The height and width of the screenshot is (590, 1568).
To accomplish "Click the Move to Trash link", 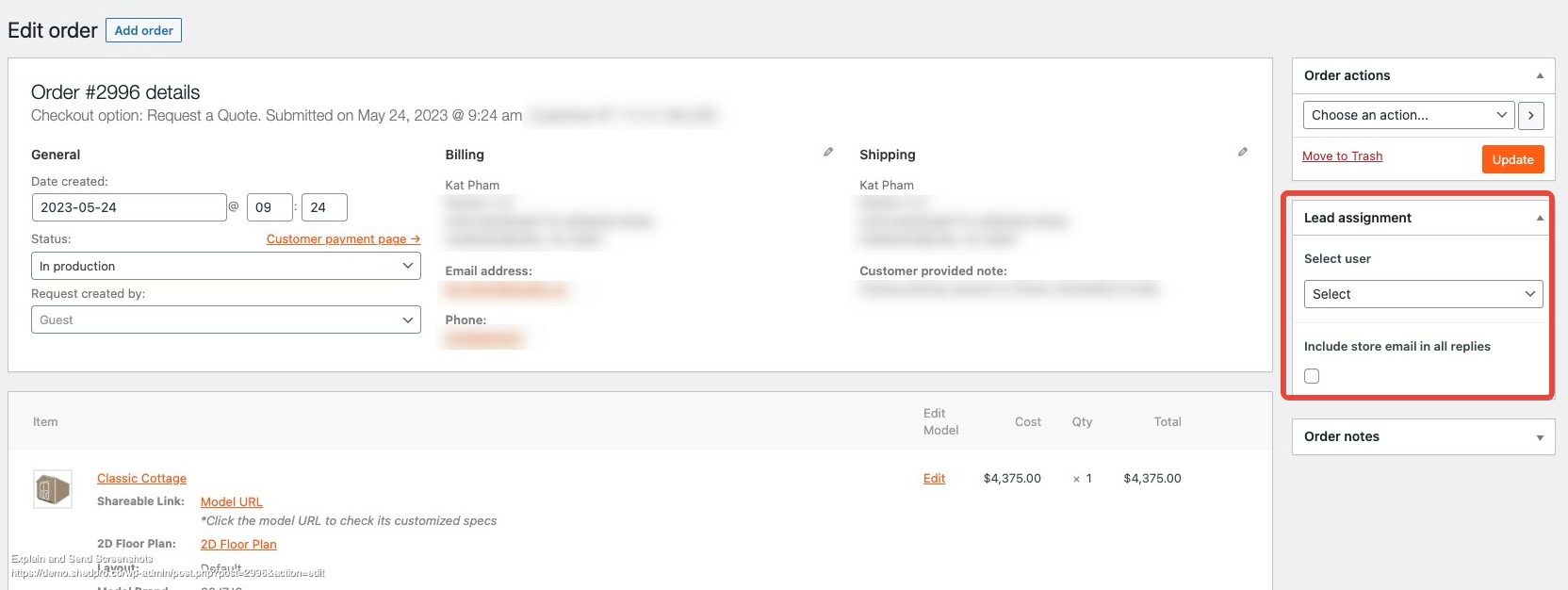I will [1342, 156].
